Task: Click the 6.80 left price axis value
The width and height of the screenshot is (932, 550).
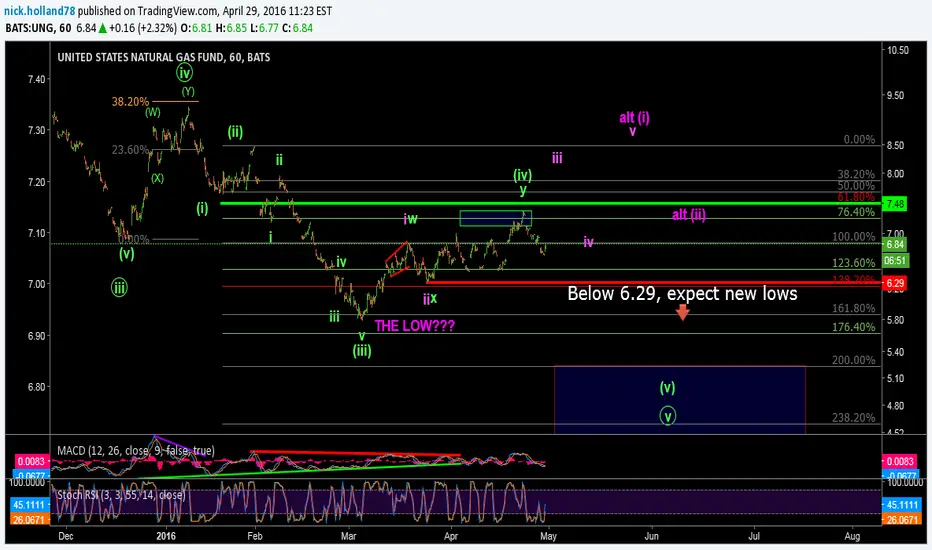Action: [36, 386]
